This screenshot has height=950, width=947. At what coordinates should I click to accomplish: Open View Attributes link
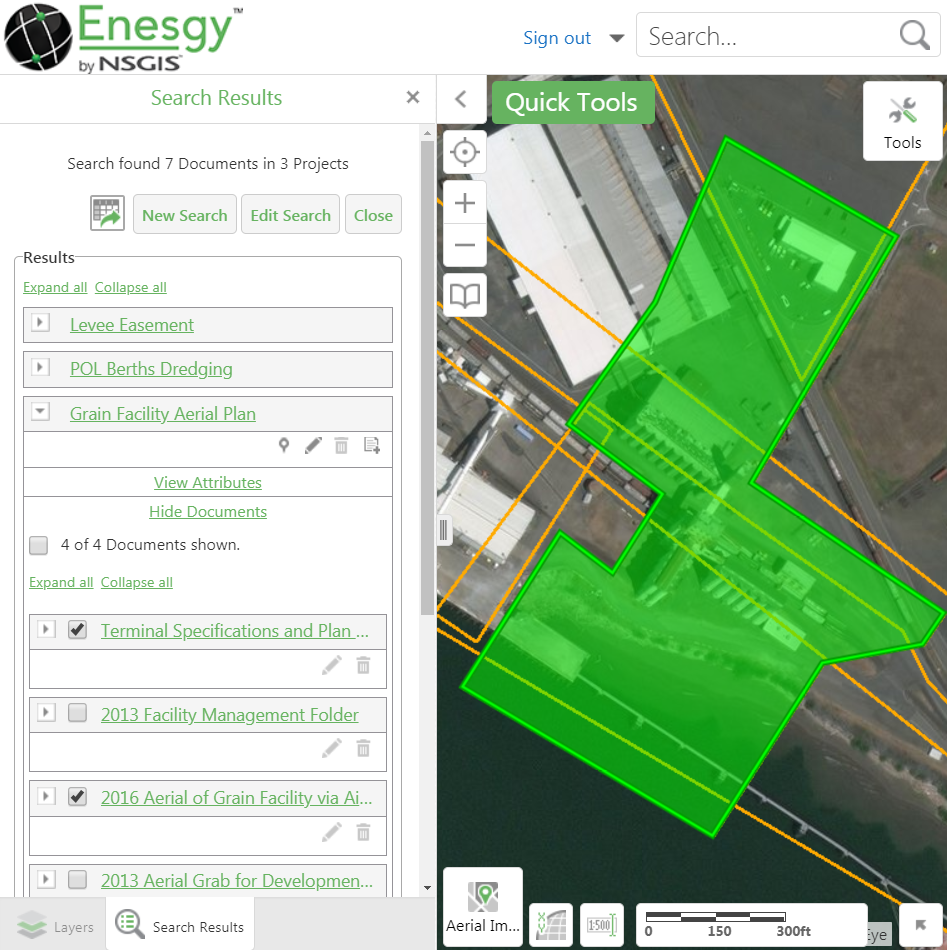[x=208, y=482]
